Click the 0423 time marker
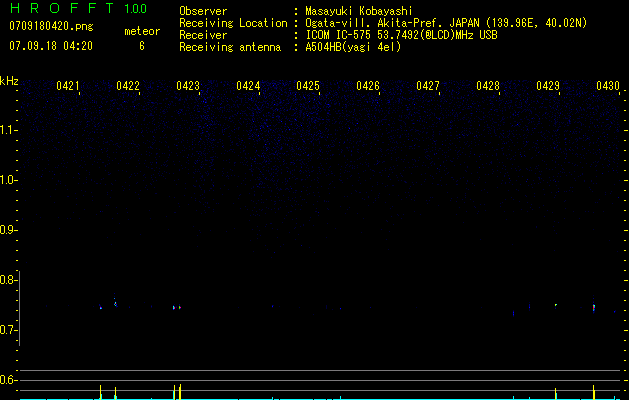The width and height of the screenshot is (629, 400). point(188,86)
